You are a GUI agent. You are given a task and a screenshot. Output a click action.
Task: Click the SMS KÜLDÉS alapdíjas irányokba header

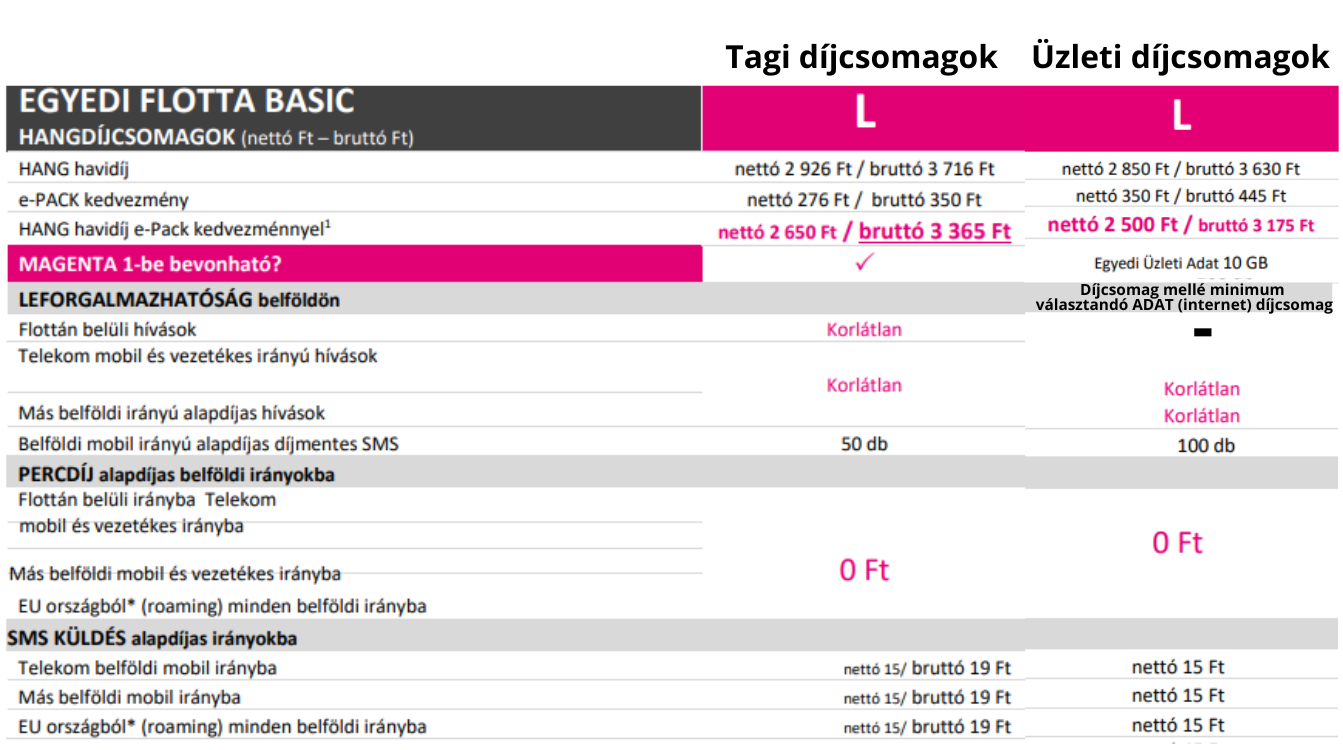(152, 637)
